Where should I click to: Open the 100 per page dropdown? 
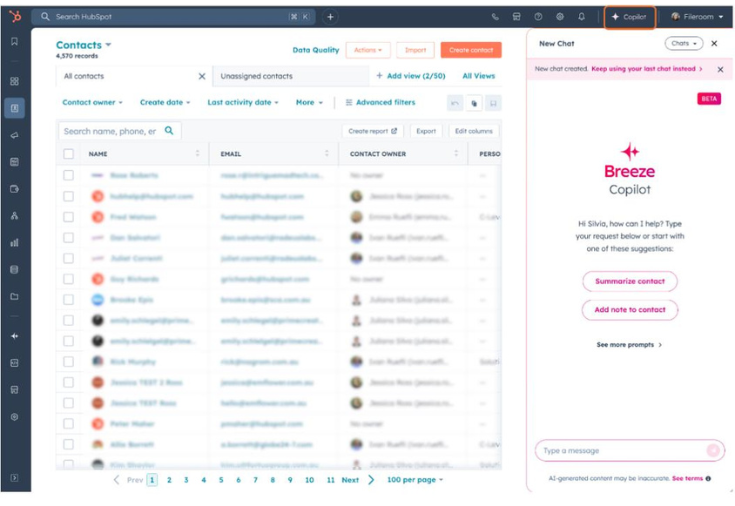point(414,480)
